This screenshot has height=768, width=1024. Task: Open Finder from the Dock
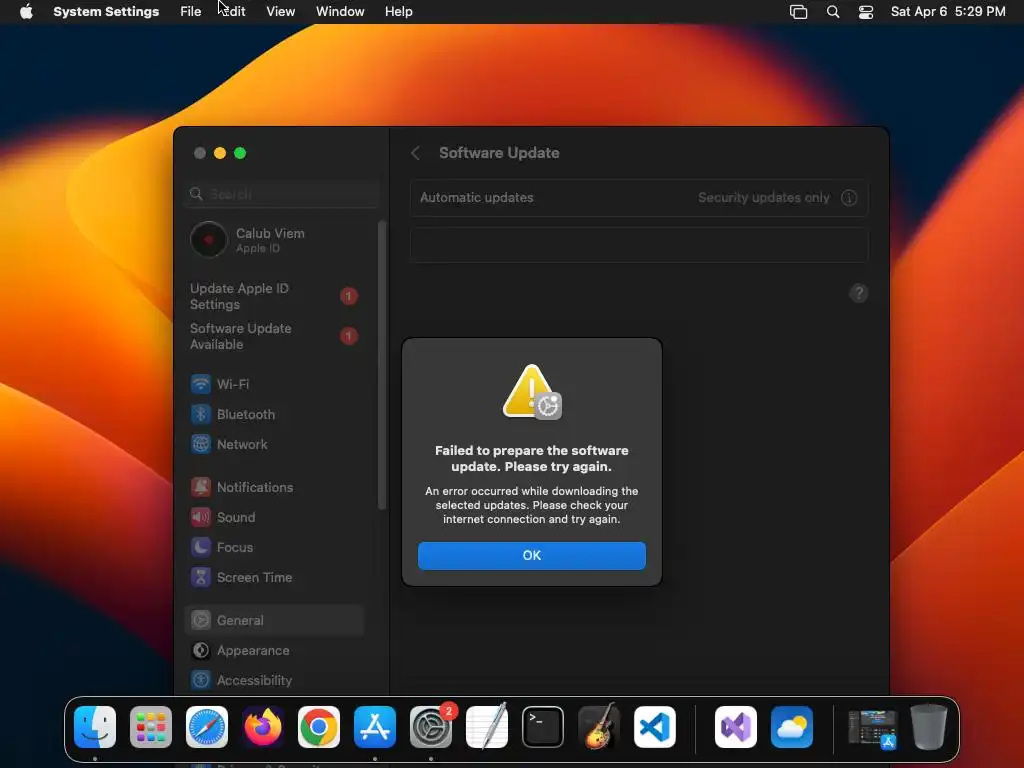pos(95,727)
